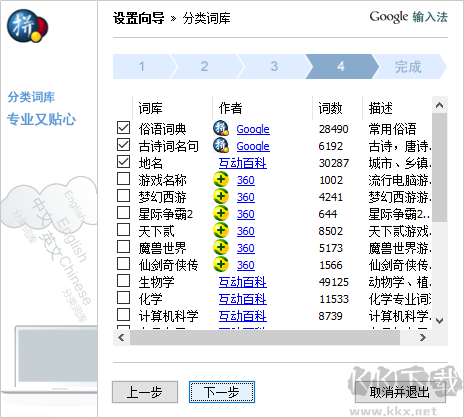Image resolution: width=464 pixels, height=418 pixels.
Task: Open 360 link in 天下贰 row
Action: click(x=246, y=231)
